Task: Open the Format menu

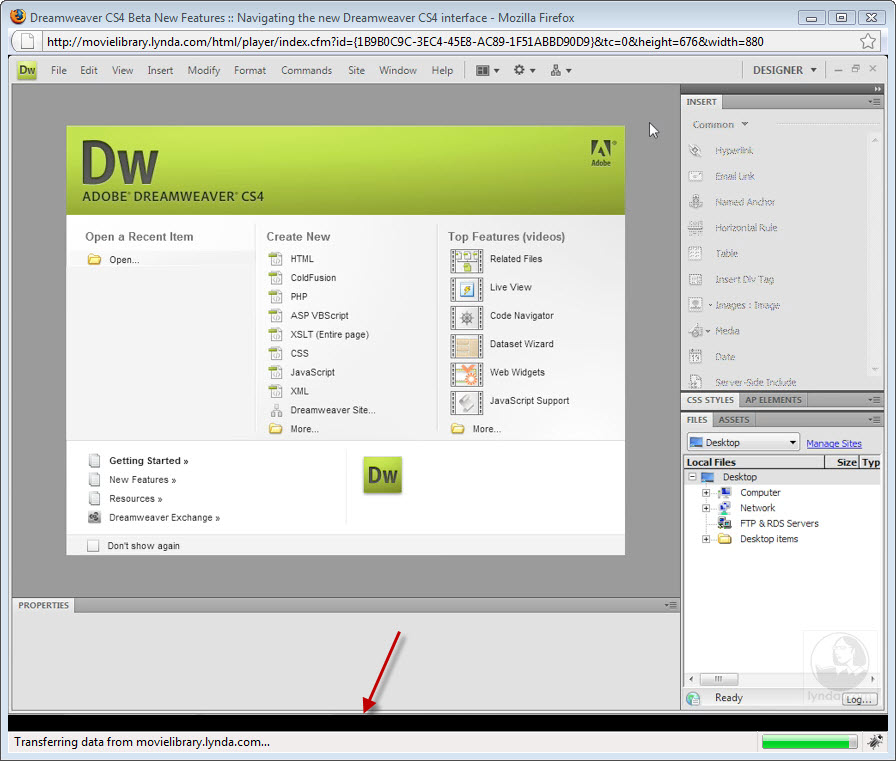Action: (x=250, y=70)
